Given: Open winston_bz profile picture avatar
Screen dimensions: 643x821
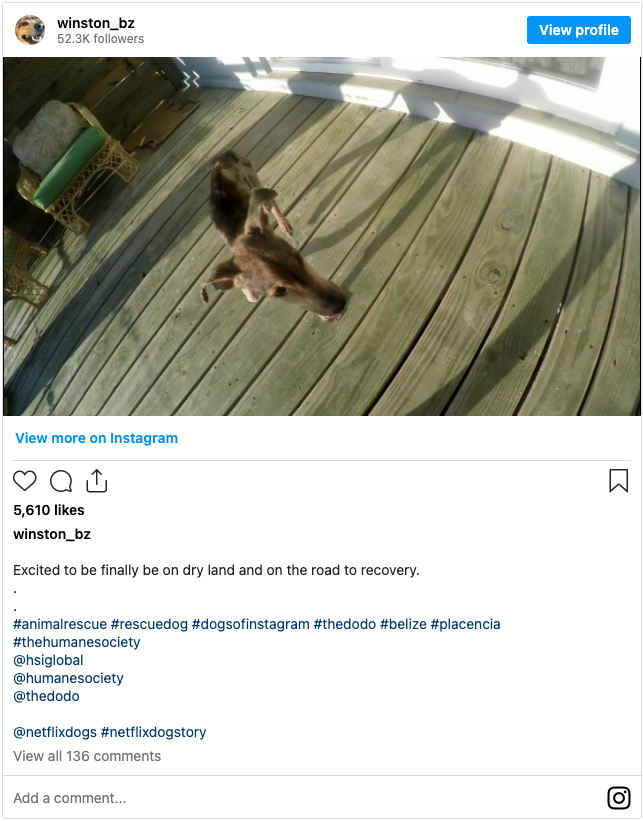Looking at the screenshot, I should (x=30, y=30).
